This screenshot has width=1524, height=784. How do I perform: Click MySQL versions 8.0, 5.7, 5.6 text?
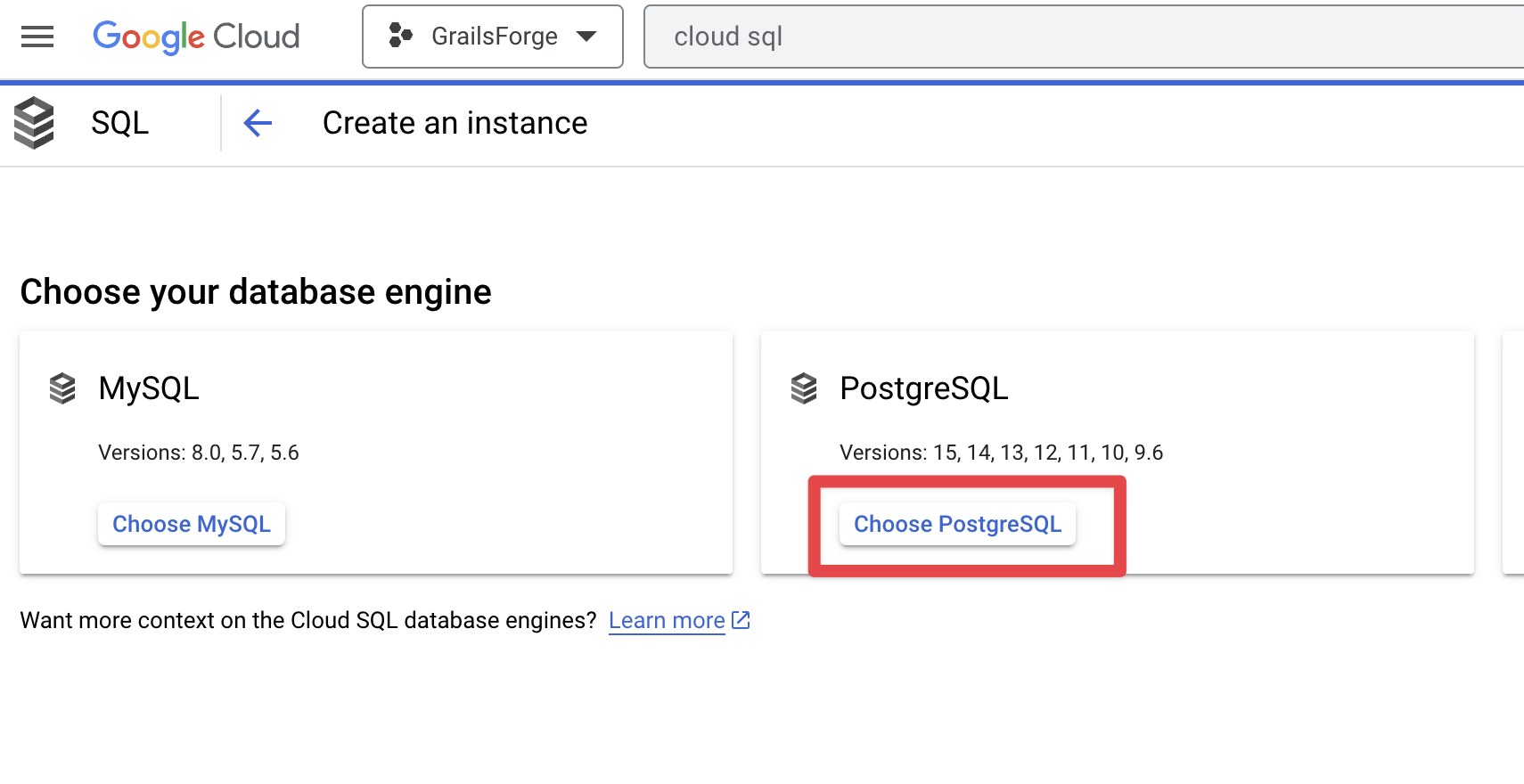[199, 453]
